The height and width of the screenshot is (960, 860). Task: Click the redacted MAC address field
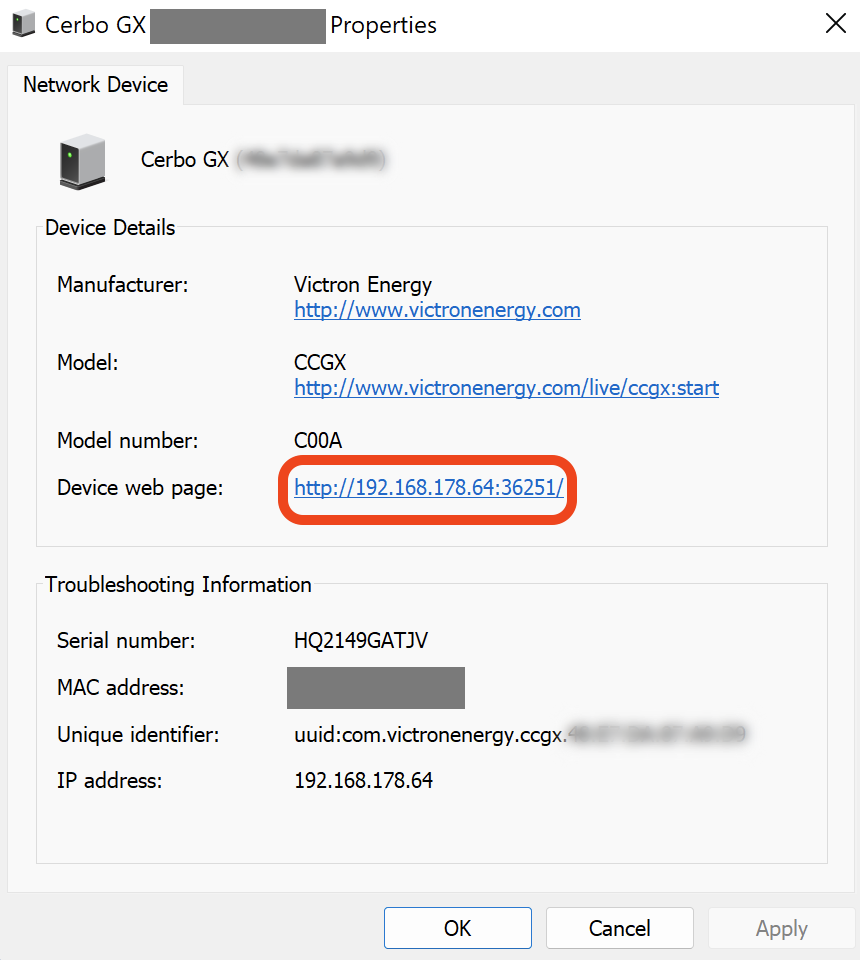click(x=375, y=688)
